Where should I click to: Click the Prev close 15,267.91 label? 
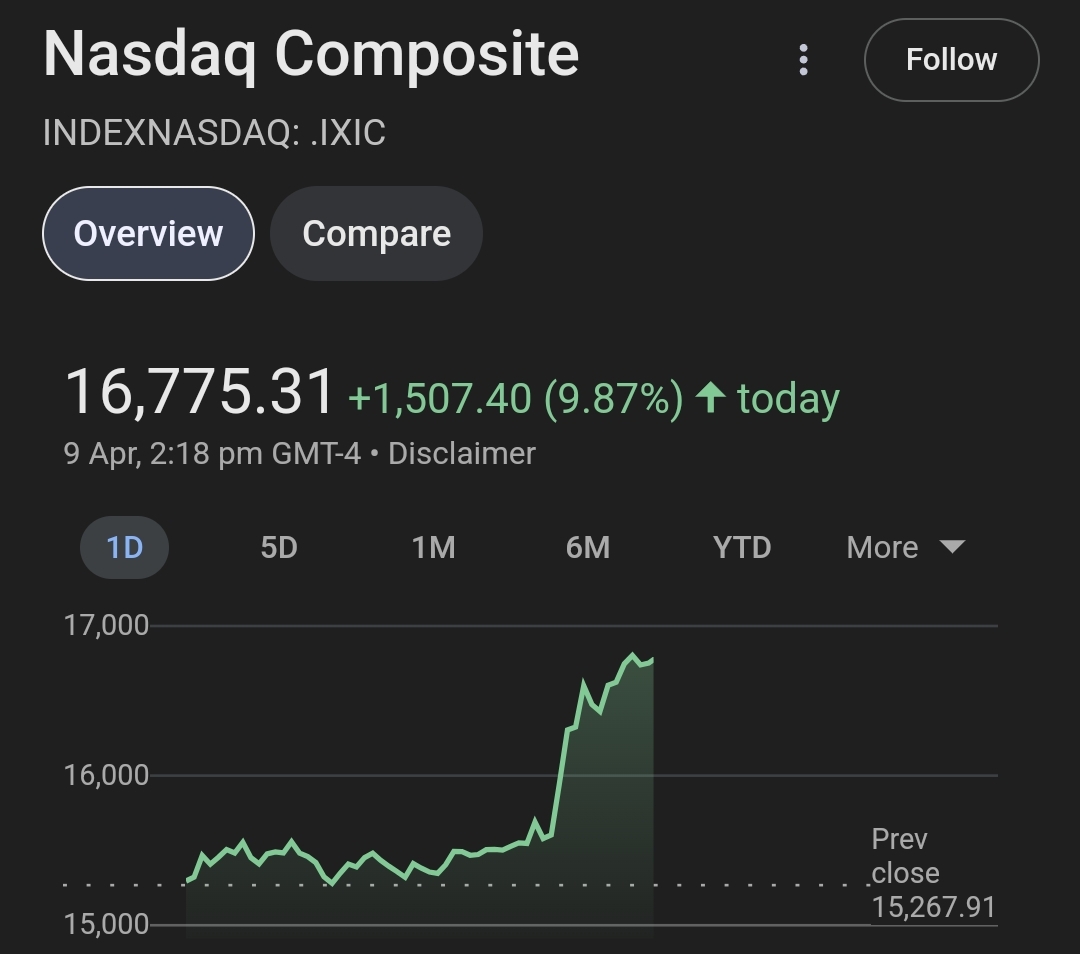932,873
